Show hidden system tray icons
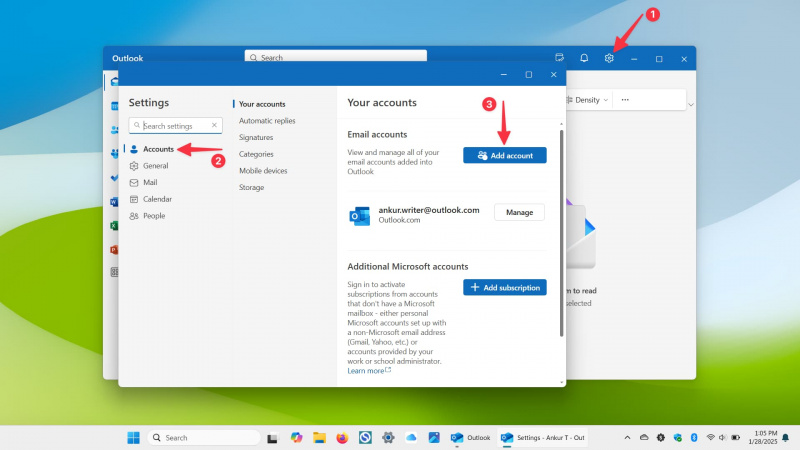The height and width of the screenshot is (450, 800). tap(628, 438)
